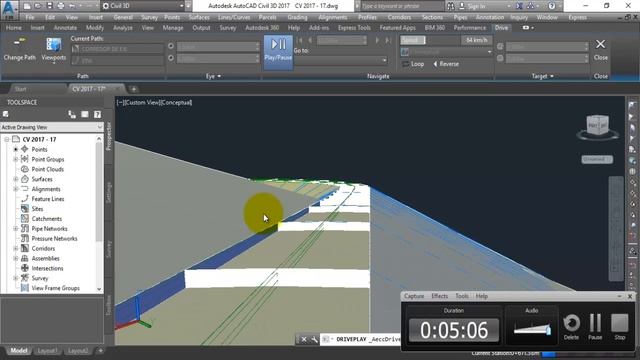Click the Close Drive X icon
This screenshot has width=640, height=360.
pos(600,44)
